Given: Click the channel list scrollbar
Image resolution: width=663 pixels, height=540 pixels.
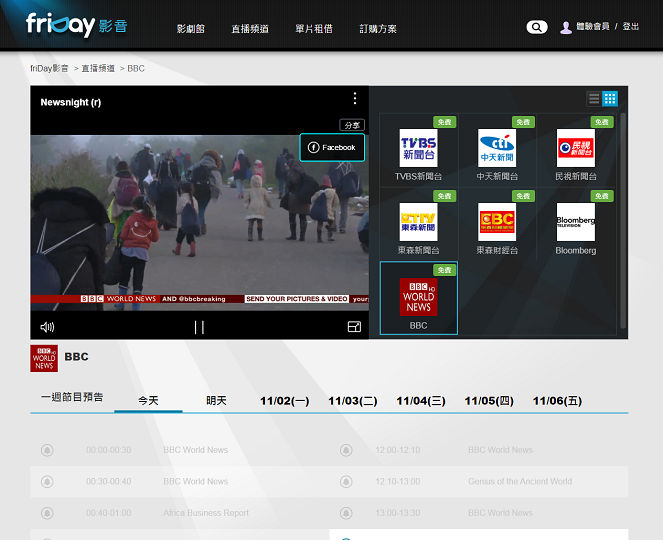Looking at the screenshot, I should click(x=623, y=221).
